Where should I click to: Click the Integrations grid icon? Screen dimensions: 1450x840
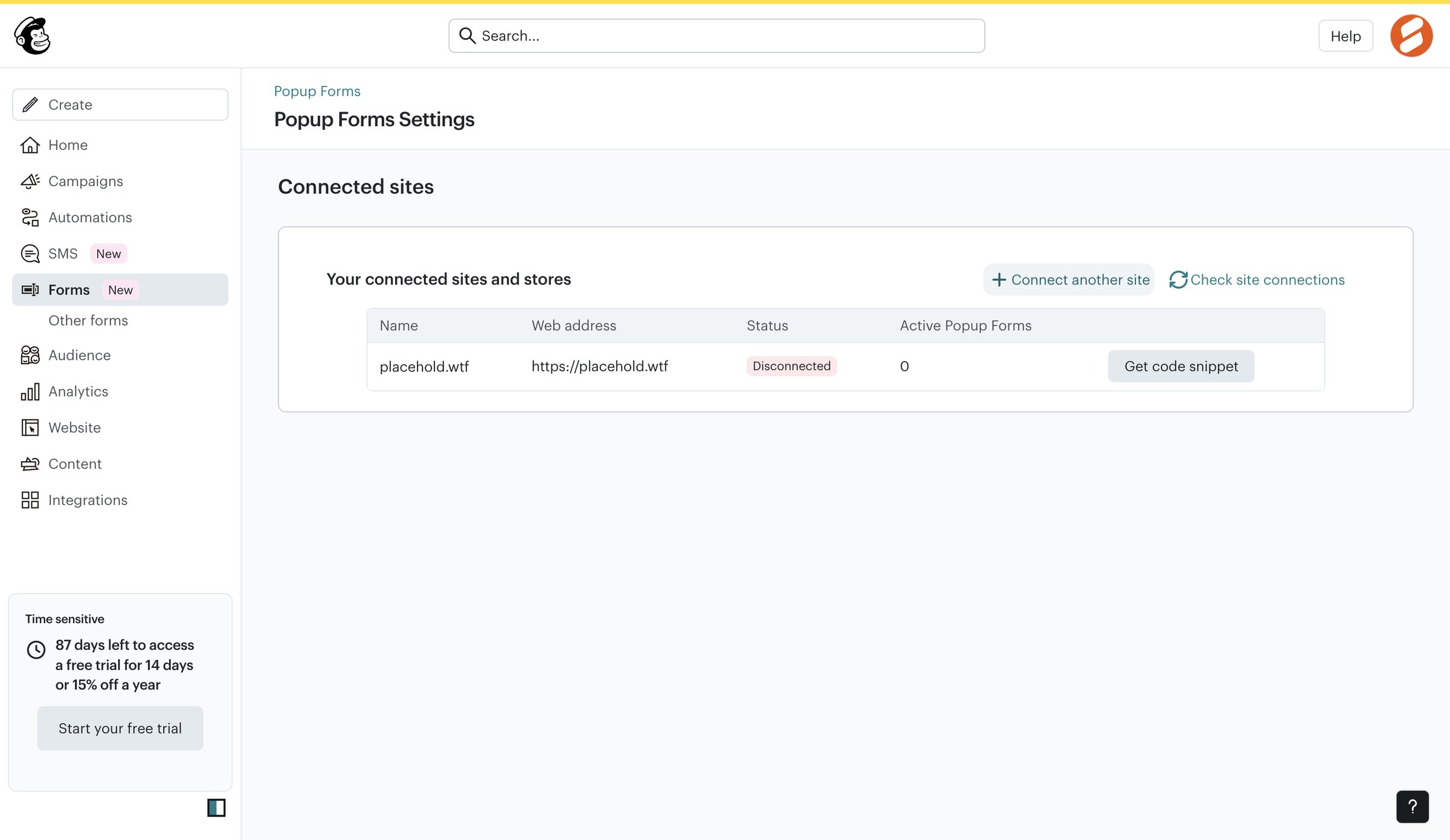30,500
